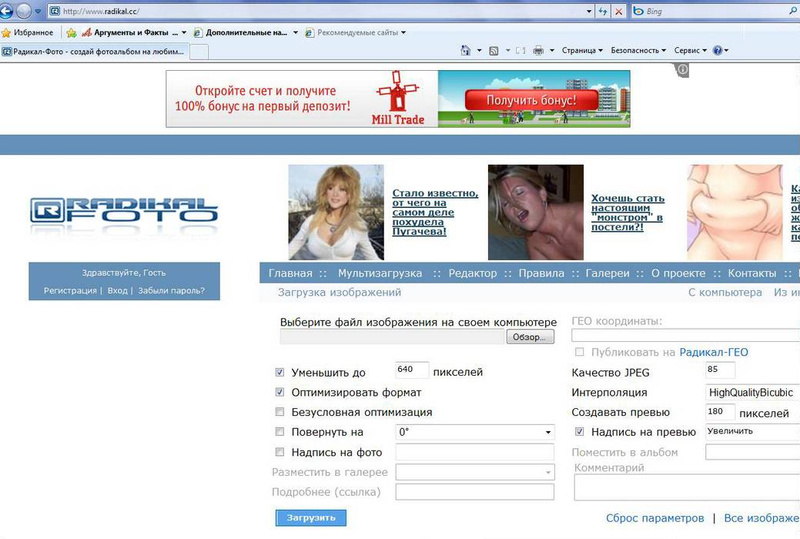Click the Забыли пароль? link
800x539 pixels.
point(171,290)
